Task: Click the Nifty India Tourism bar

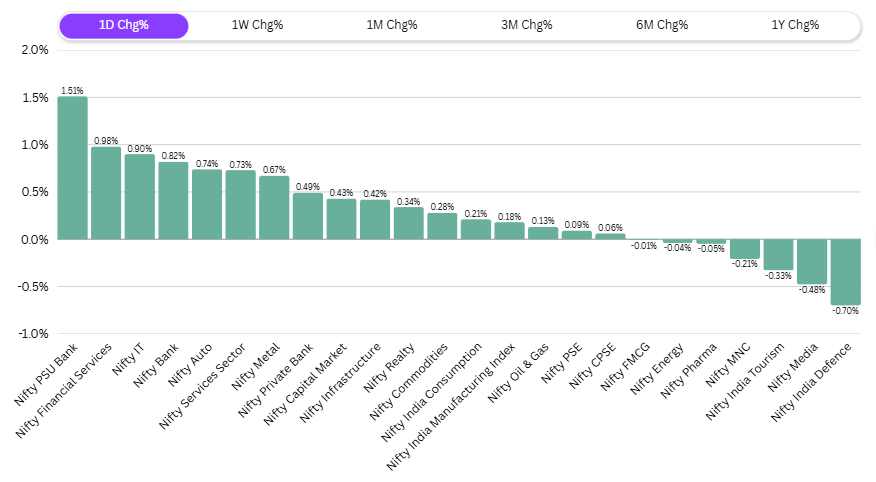Action: tap(778, 255)
